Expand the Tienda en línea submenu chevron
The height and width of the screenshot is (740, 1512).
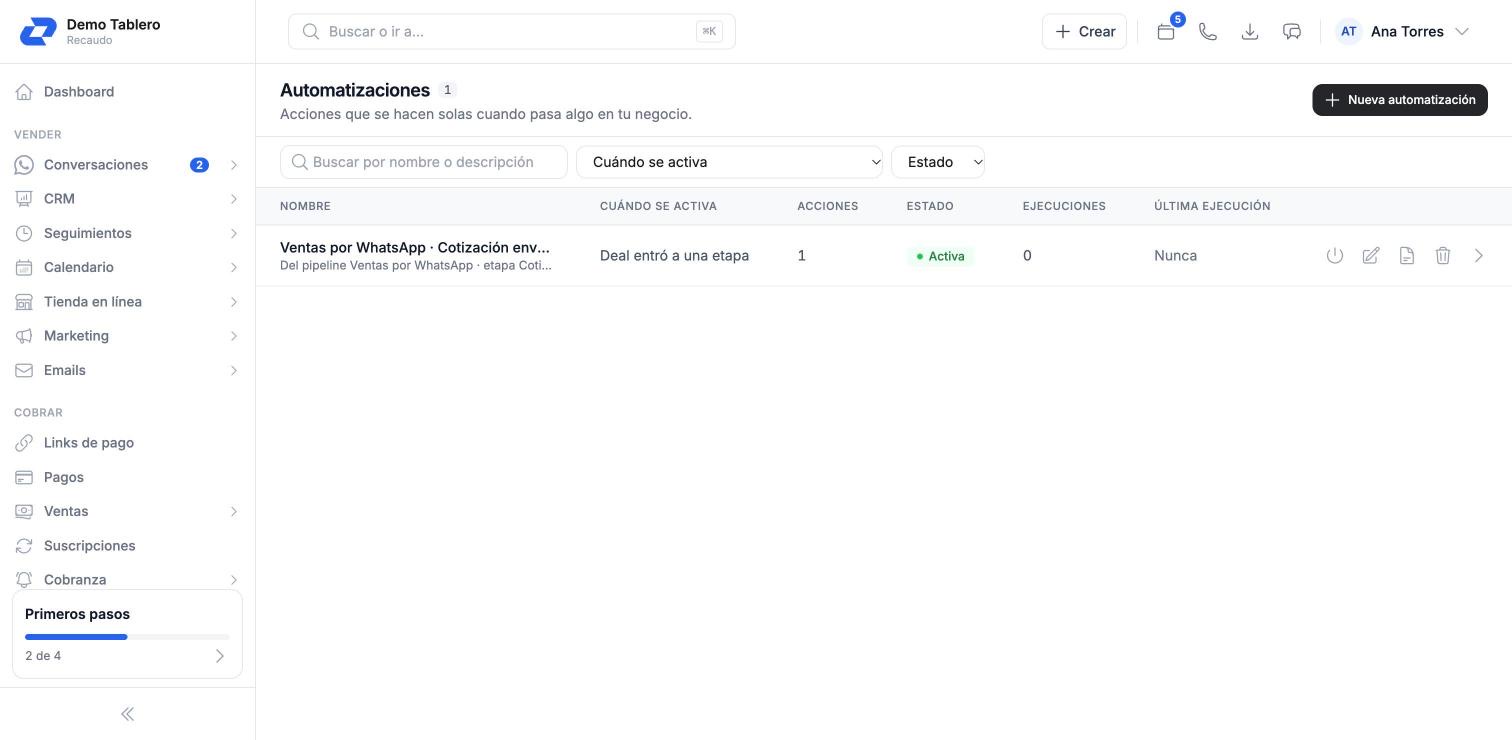233,302
